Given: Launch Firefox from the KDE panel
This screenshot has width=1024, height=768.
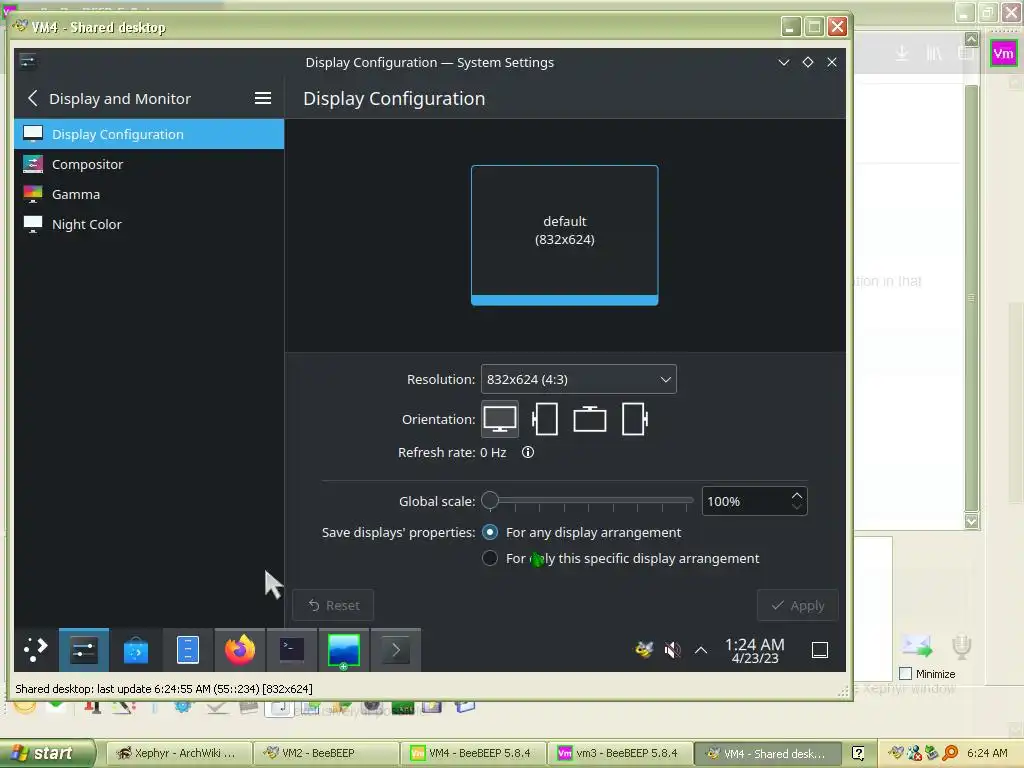Looking at the screenshot, I should click(240, 650).
